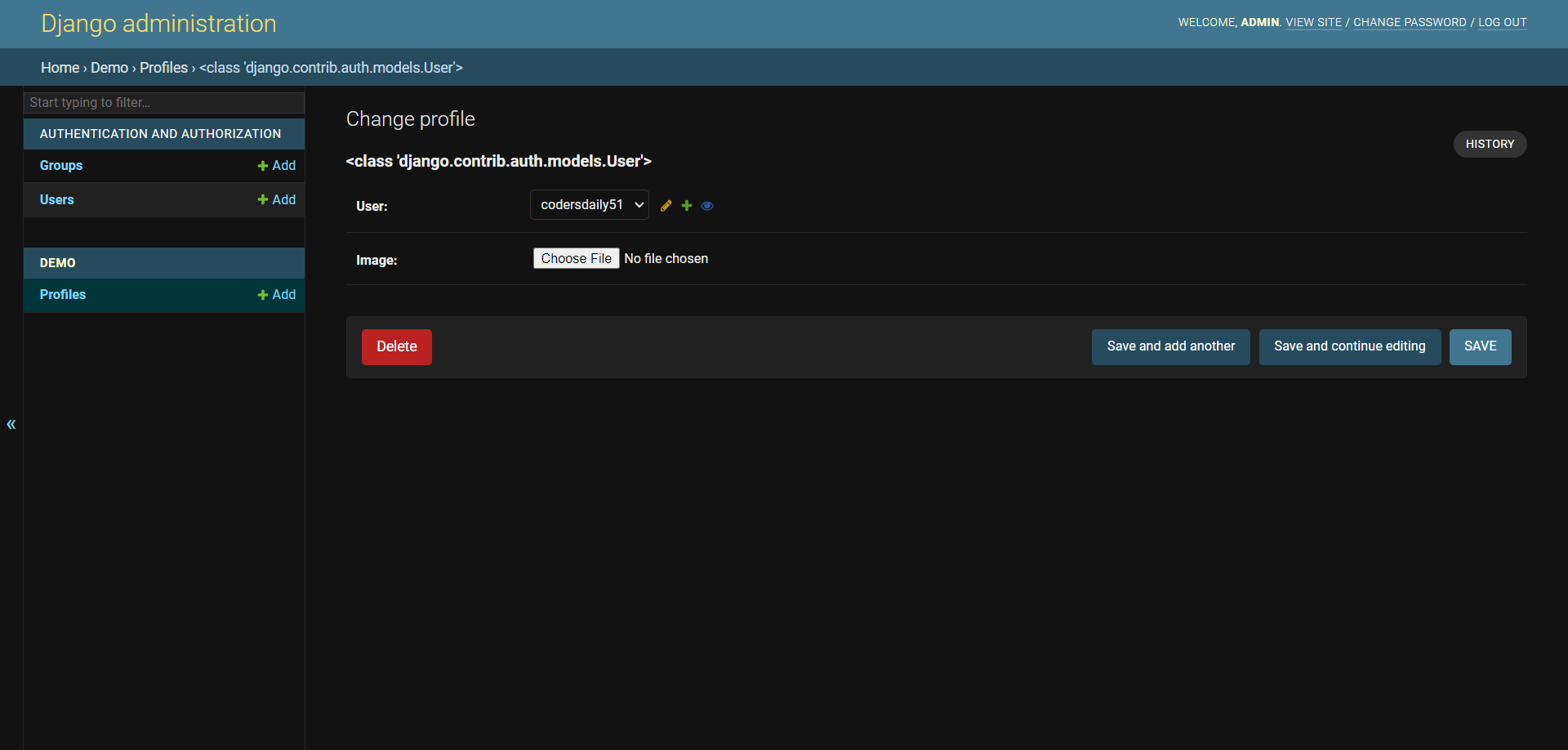Image resolution: width=1568 pixels, height=750 pixels.
Task: Add a new User from sidebar
Action: click(277, 200)
